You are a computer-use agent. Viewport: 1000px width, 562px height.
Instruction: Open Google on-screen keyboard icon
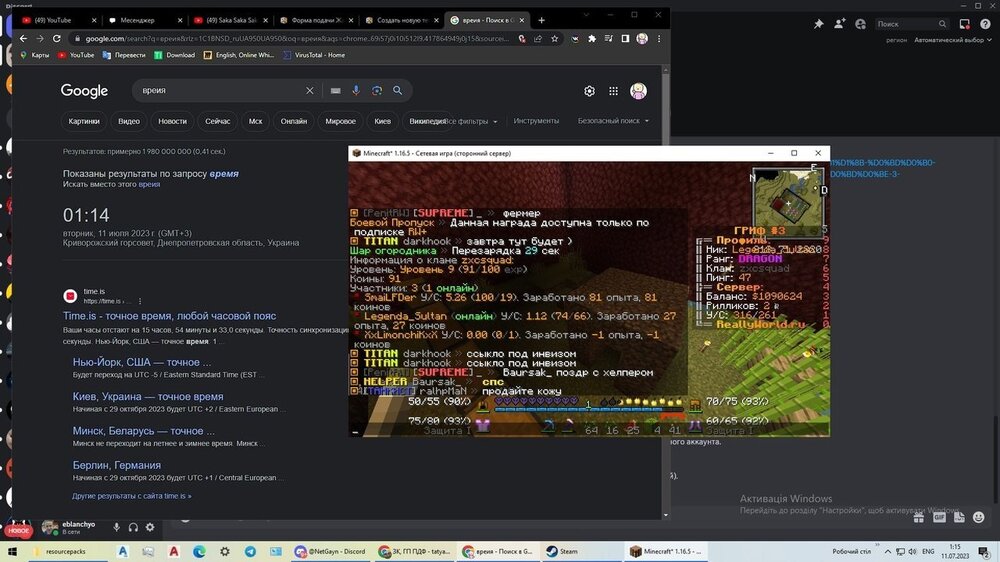(335, 91)
